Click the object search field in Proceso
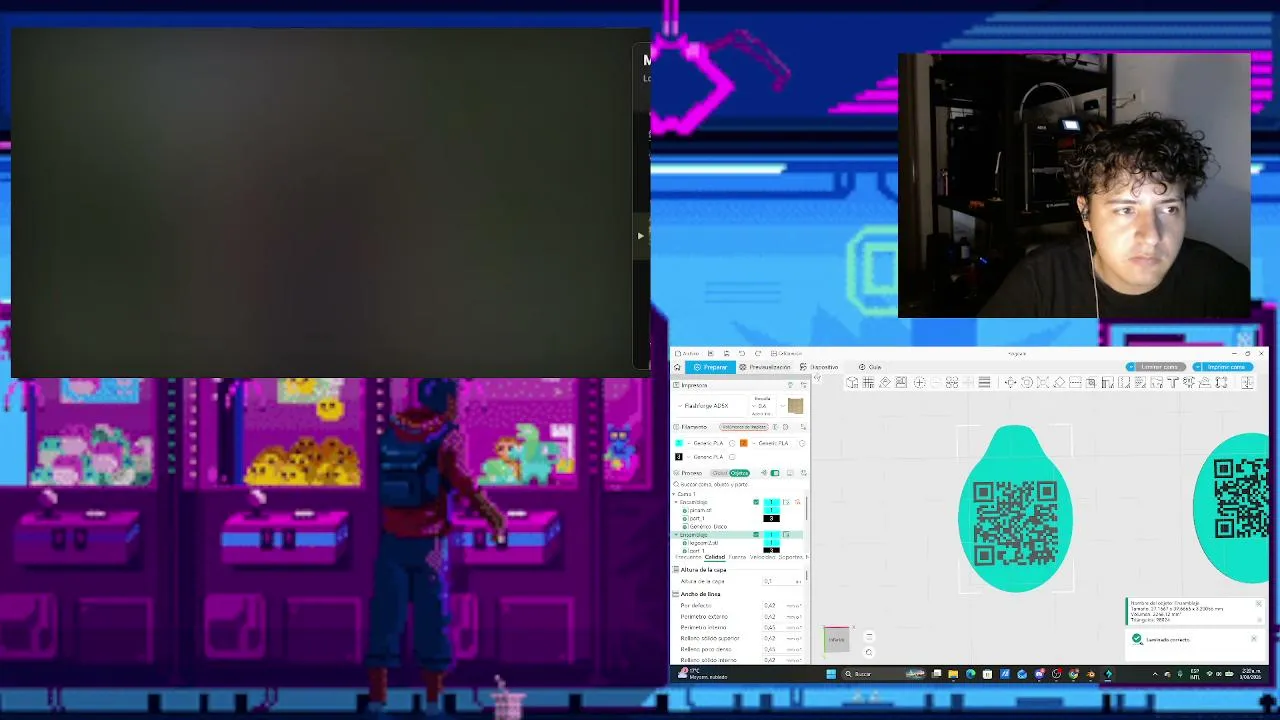This screenshot has height=720, width=1280. click(739, 484)
